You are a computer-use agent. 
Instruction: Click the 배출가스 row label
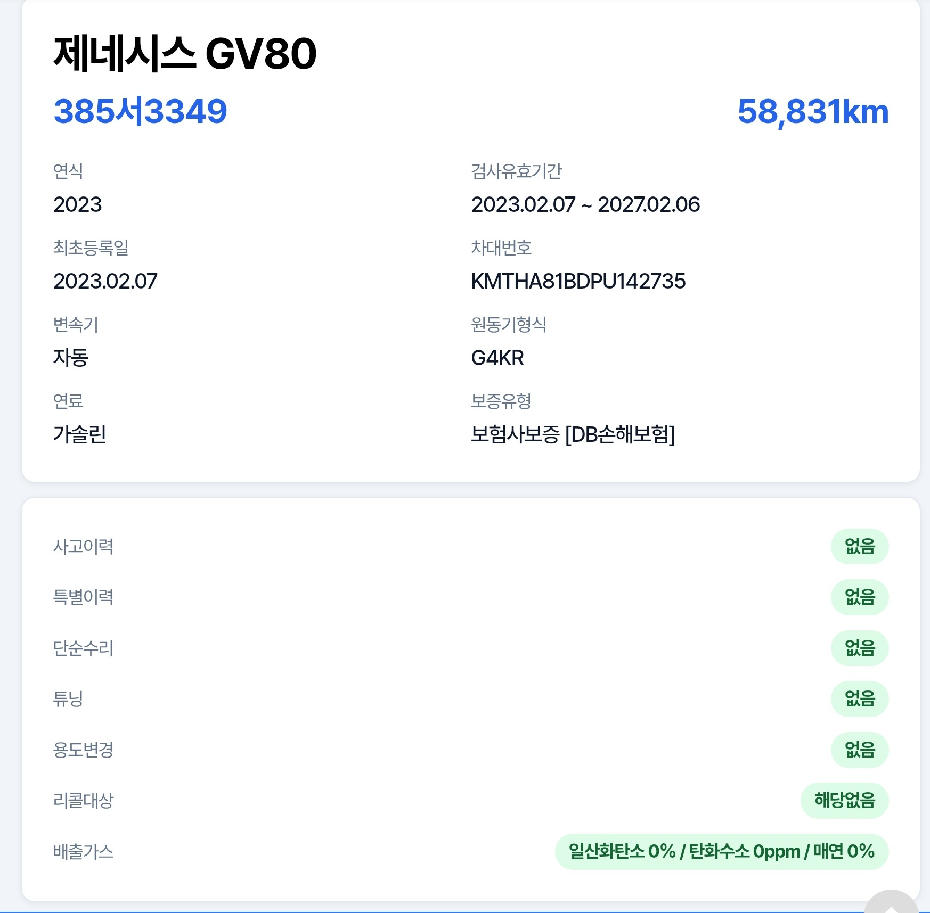click(83, 851)
